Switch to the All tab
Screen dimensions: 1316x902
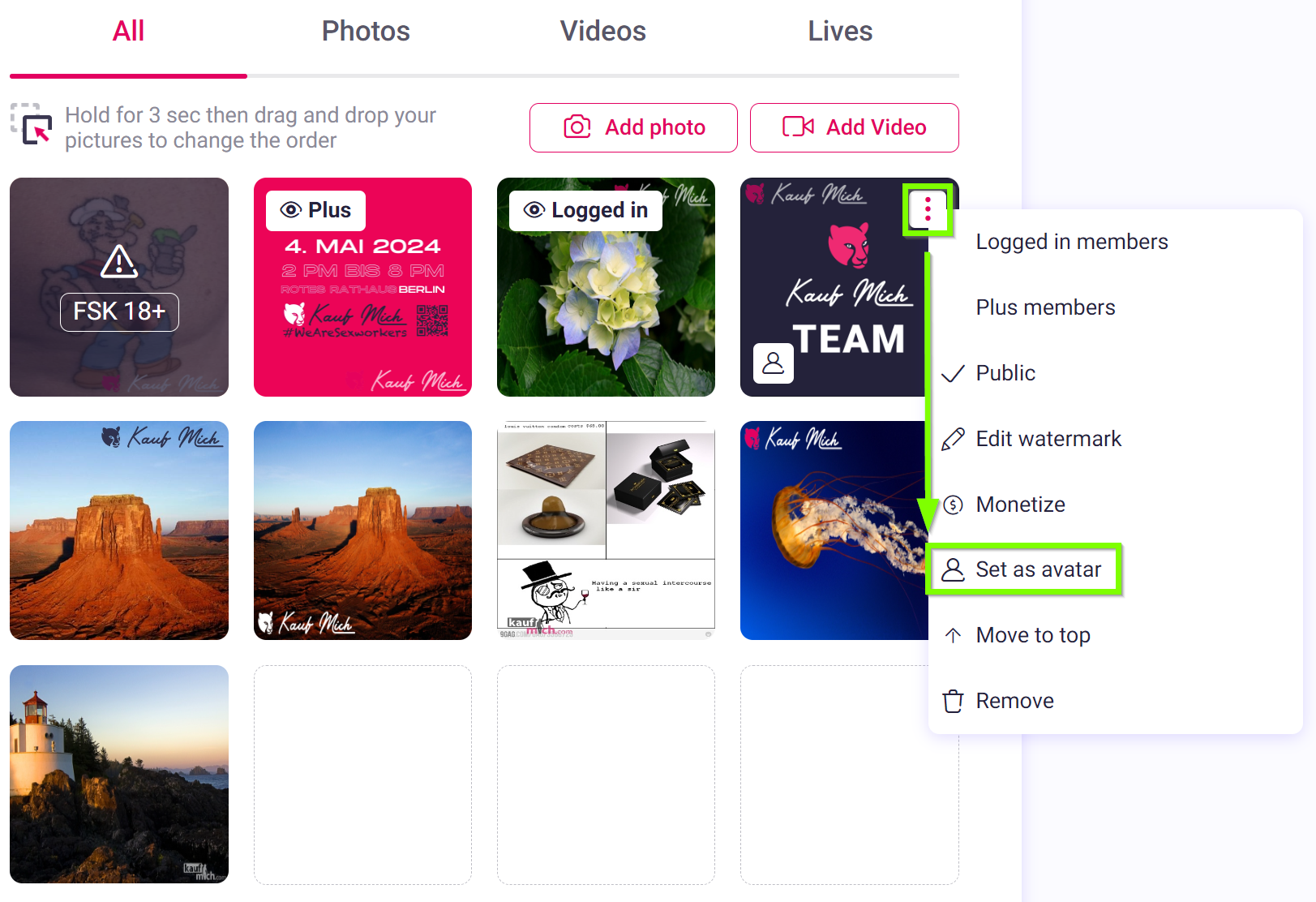(128, 31)
